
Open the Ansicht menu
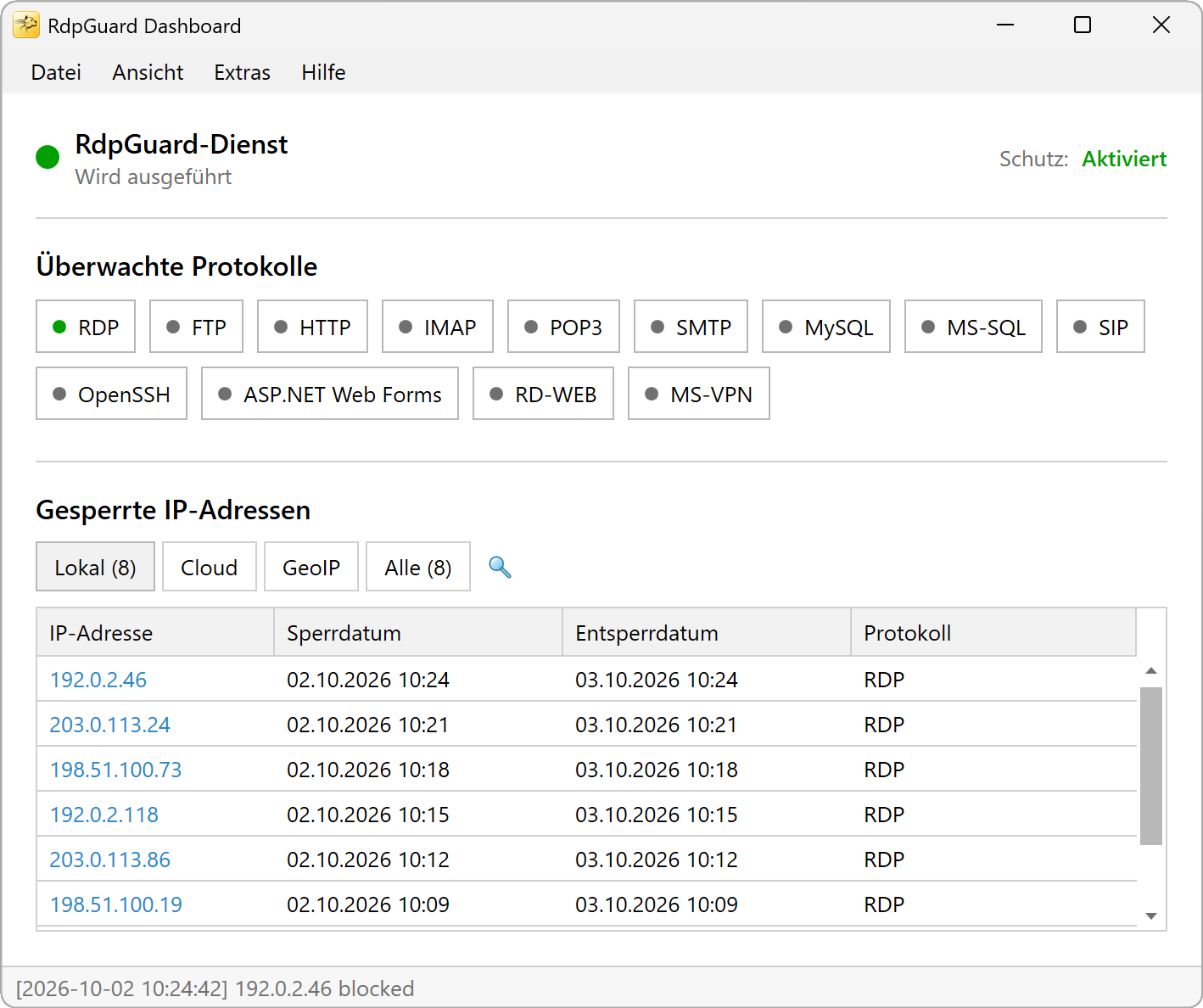(x=148, y=73)
